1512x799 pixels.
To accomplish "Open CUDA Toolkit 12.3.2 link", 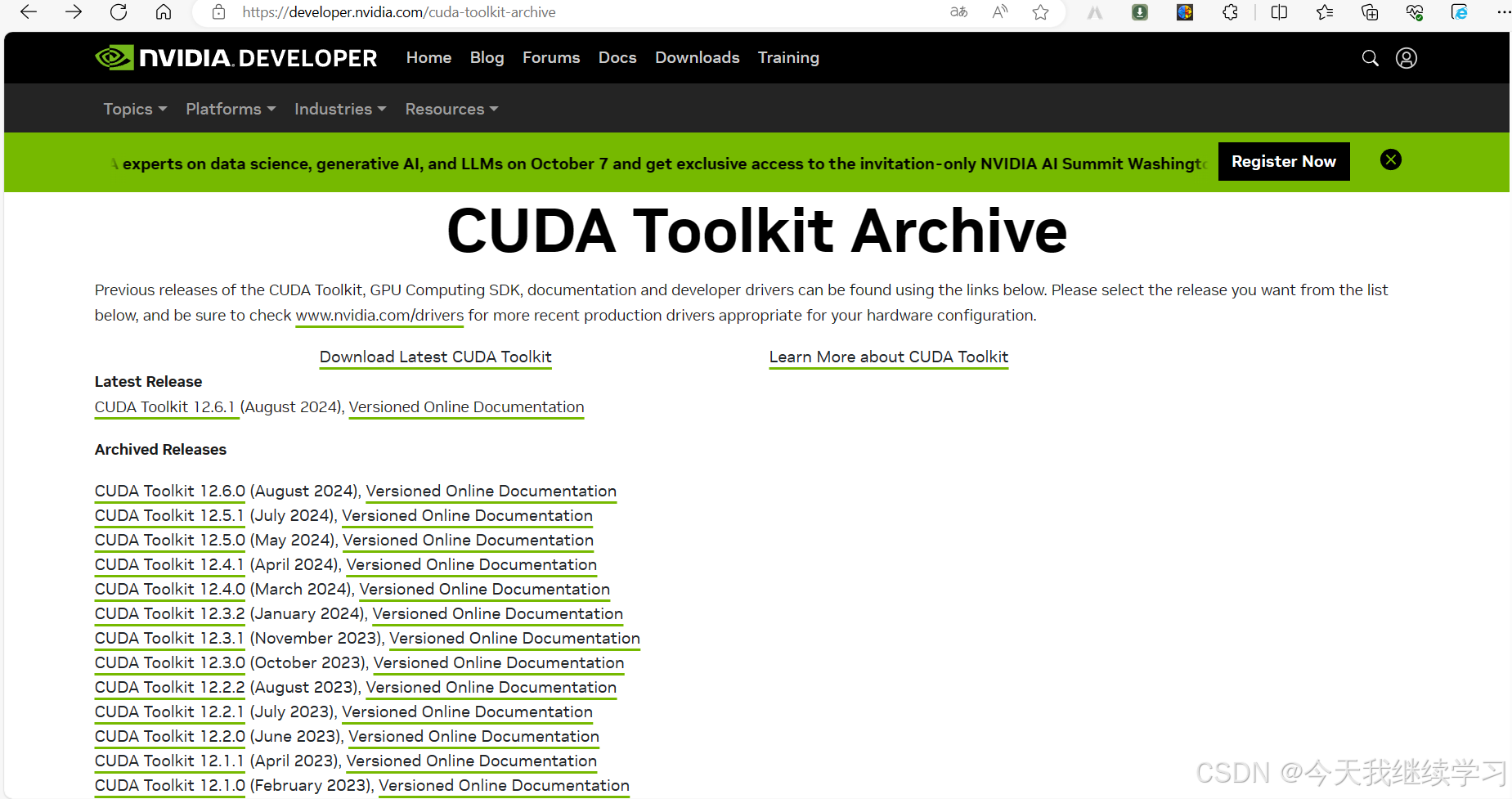I will point(170,614).
